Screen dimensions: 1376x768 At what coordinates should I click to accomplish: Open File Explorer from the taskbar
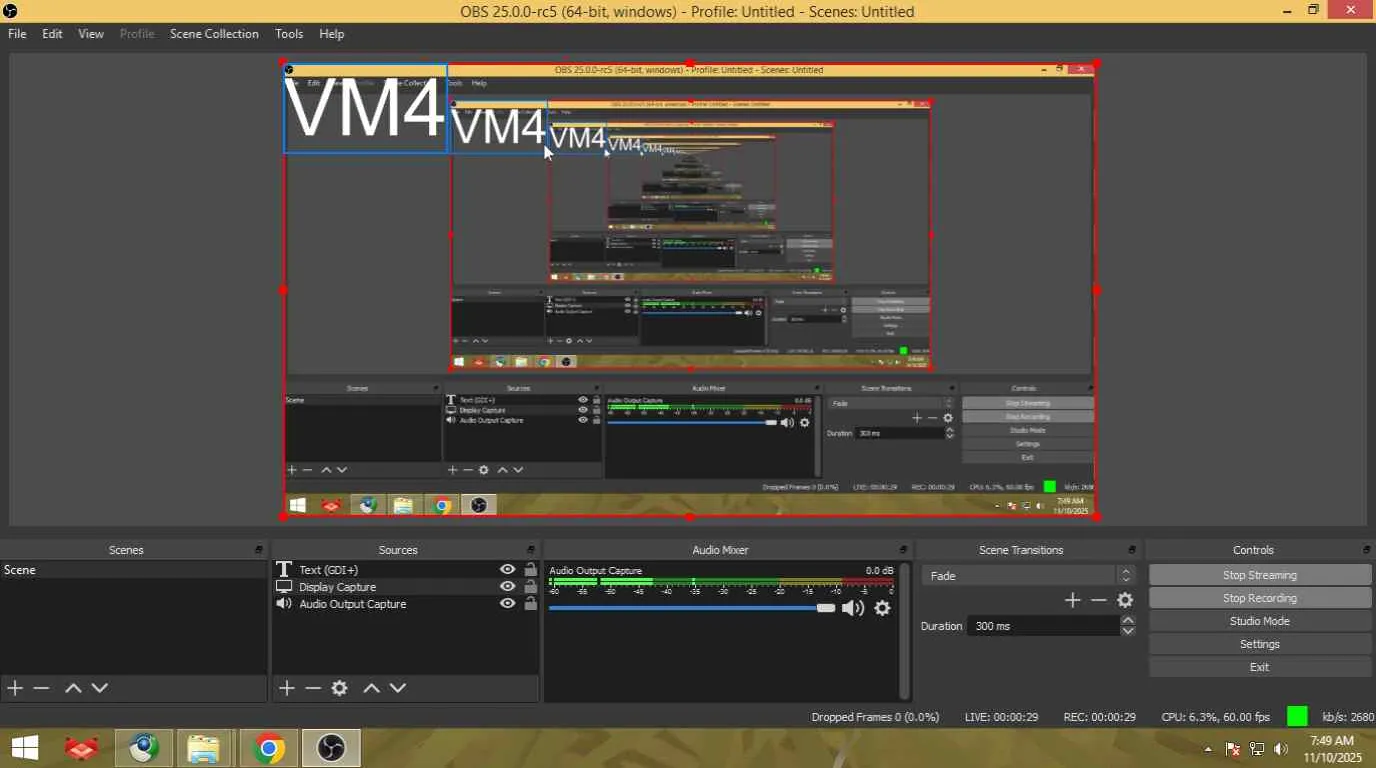203,748
